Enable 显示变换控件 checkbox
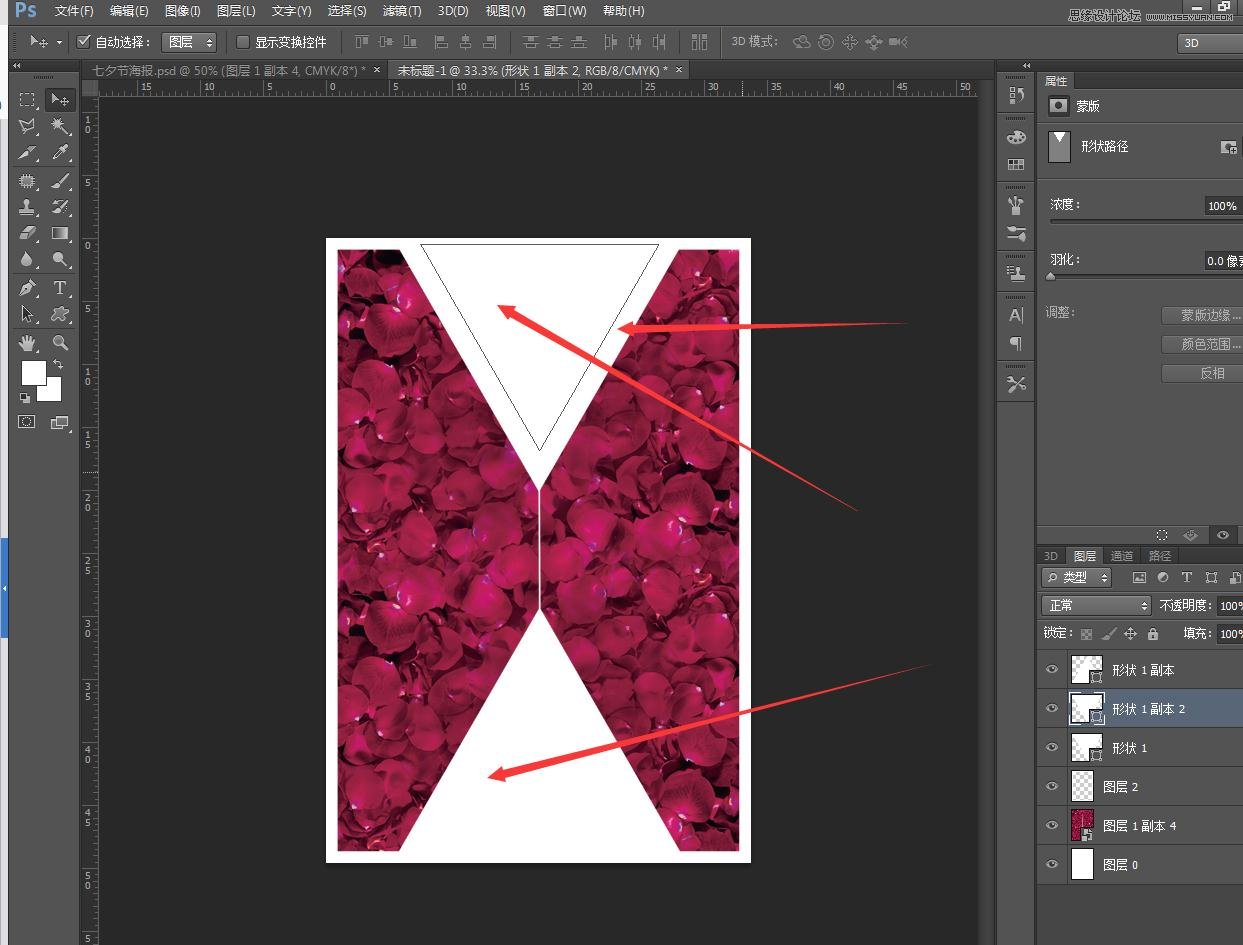The image size is (1243, 945). [243, 42]
